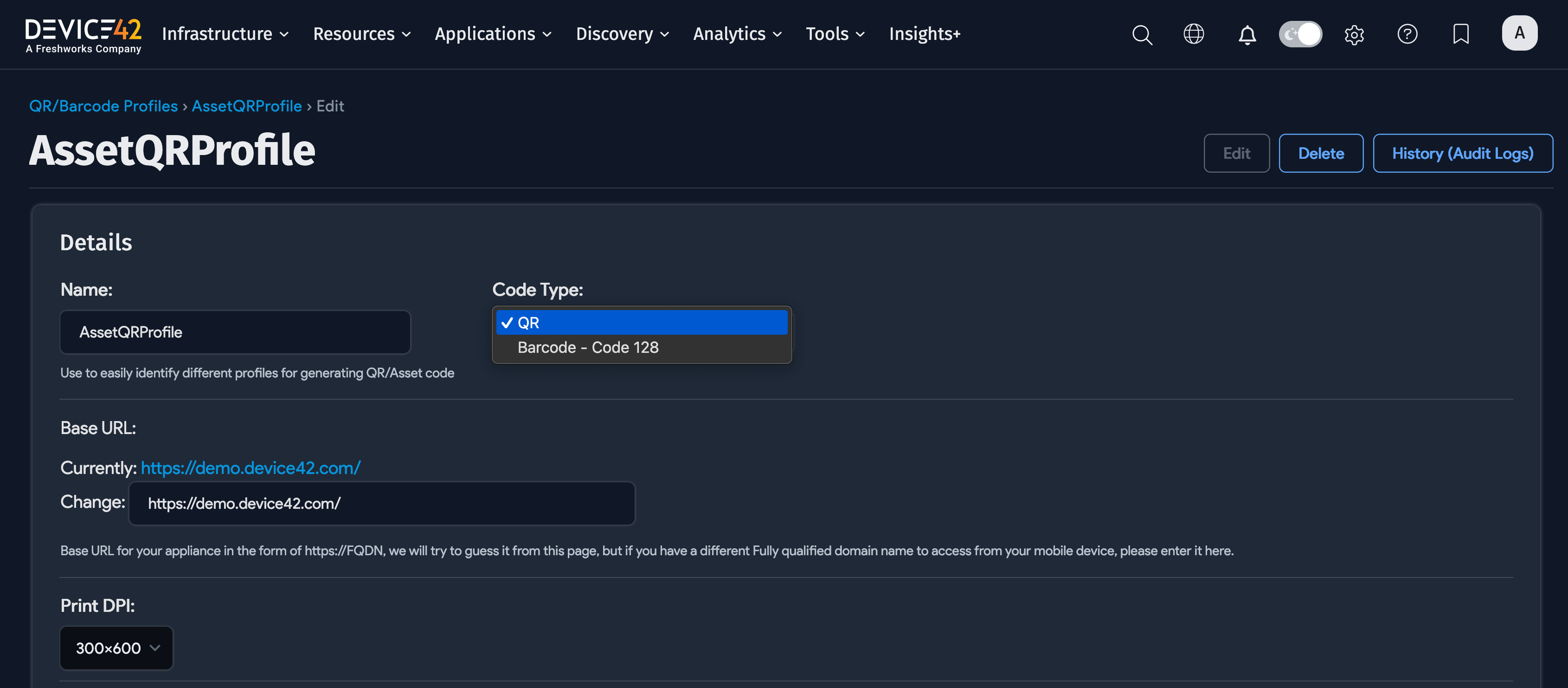Click the Device42 logo
This screenshot has width=1568, height=688.
pyautogui.click(x=84, y=35)
